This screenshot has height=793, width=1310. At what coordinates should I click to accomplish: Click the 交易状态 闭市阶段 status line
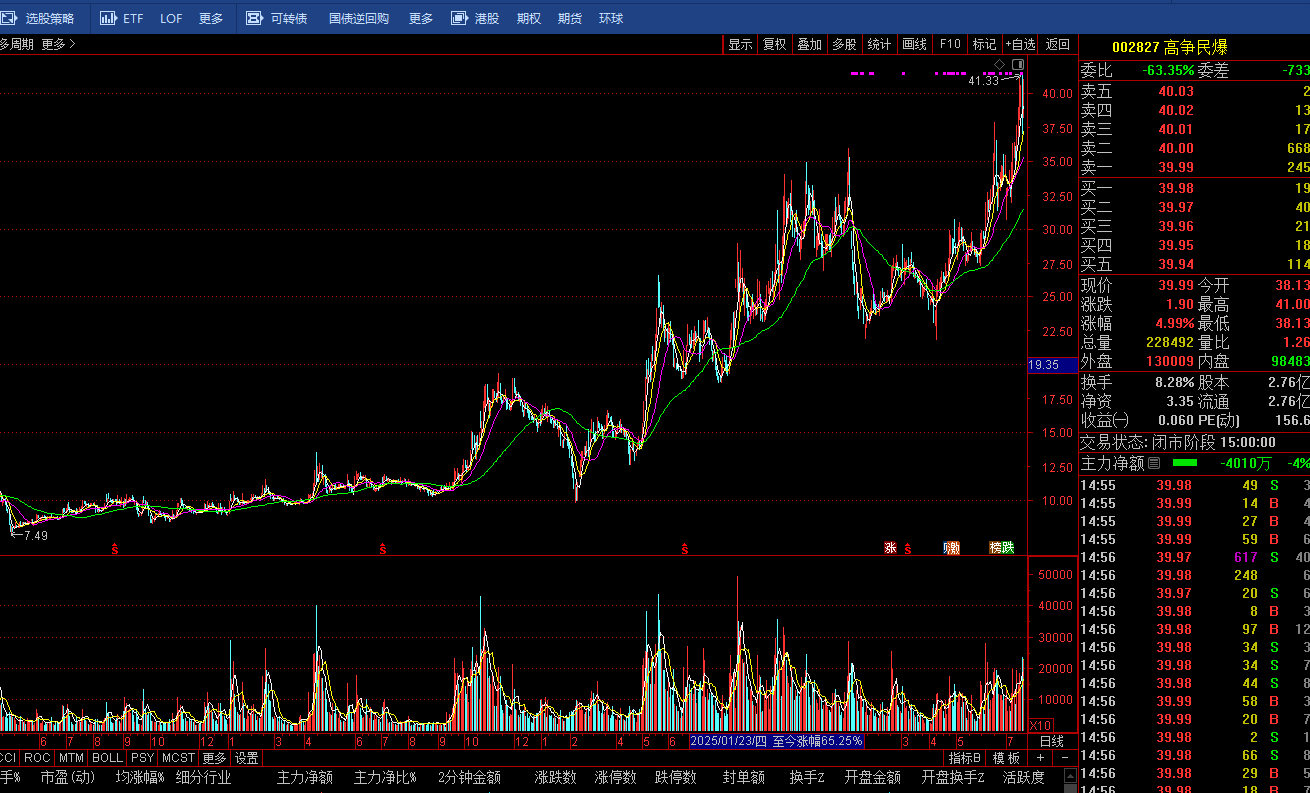click(x=1178, y=442)
